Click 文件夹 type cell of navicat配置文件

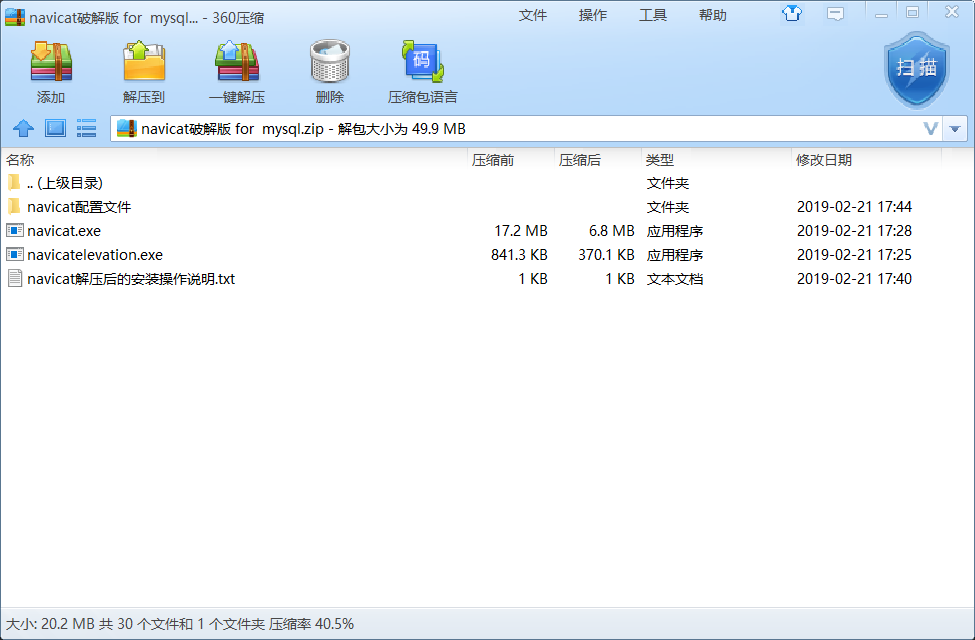[x=668, y=207]
